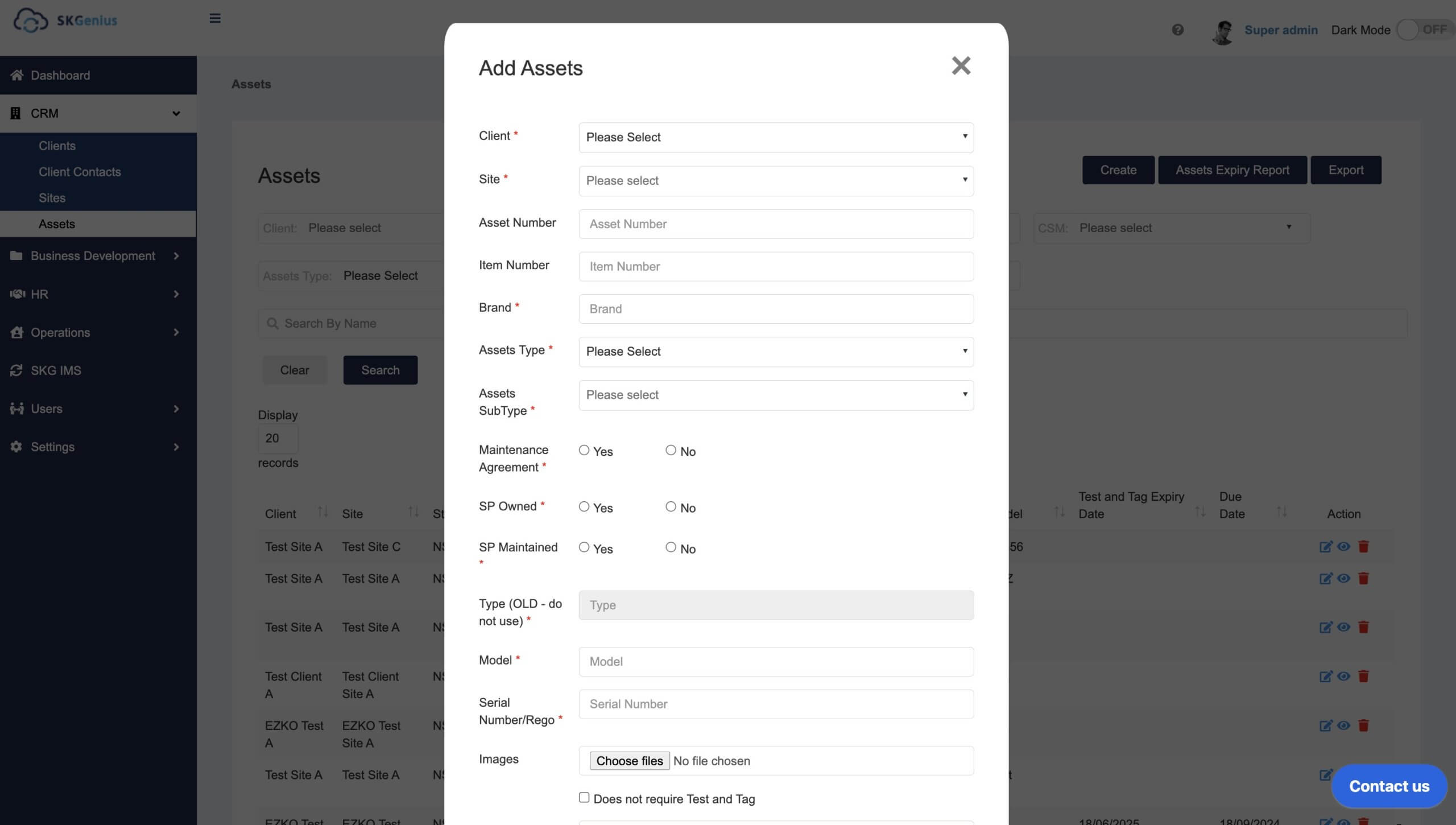Click the delete red icon on Test Client A row
The width and height of the screenshot is (1456, 825).
[x=1363, y=676]
